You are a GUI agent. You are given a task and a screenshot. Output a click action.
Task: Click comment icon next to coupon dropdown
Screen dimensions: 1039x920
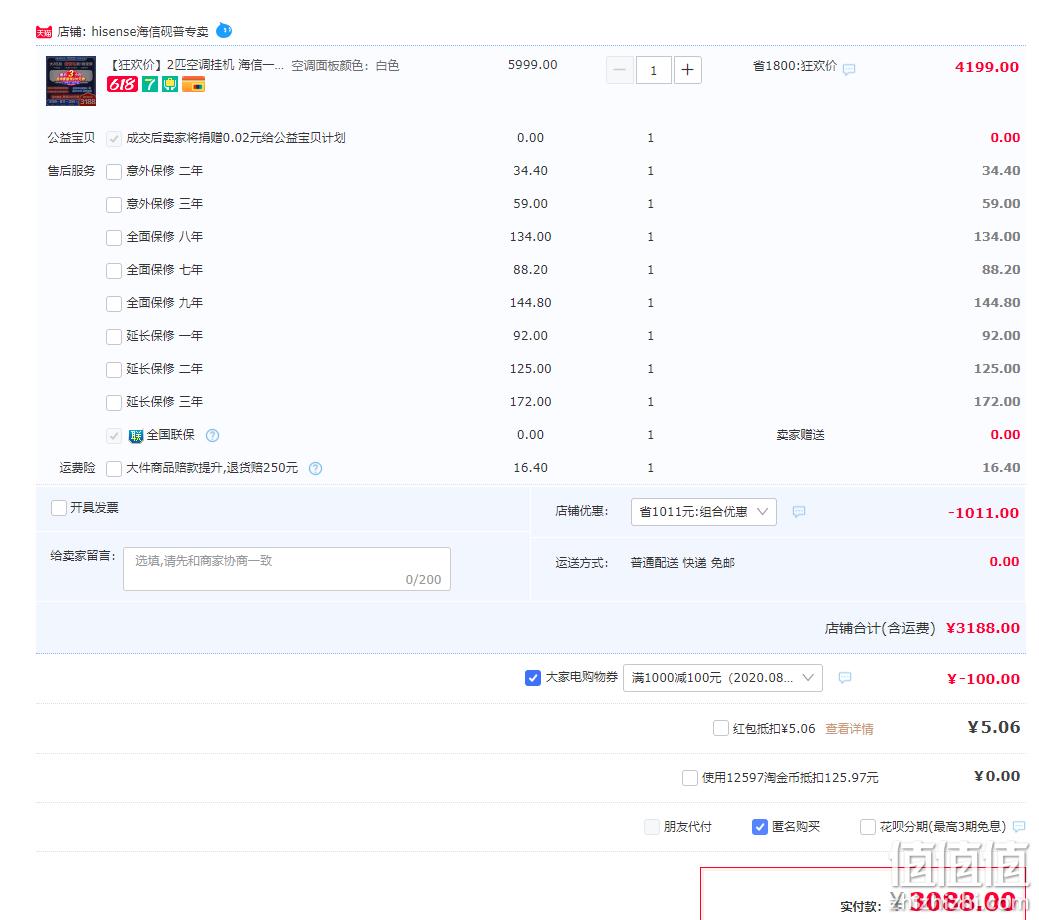[845, 677]
